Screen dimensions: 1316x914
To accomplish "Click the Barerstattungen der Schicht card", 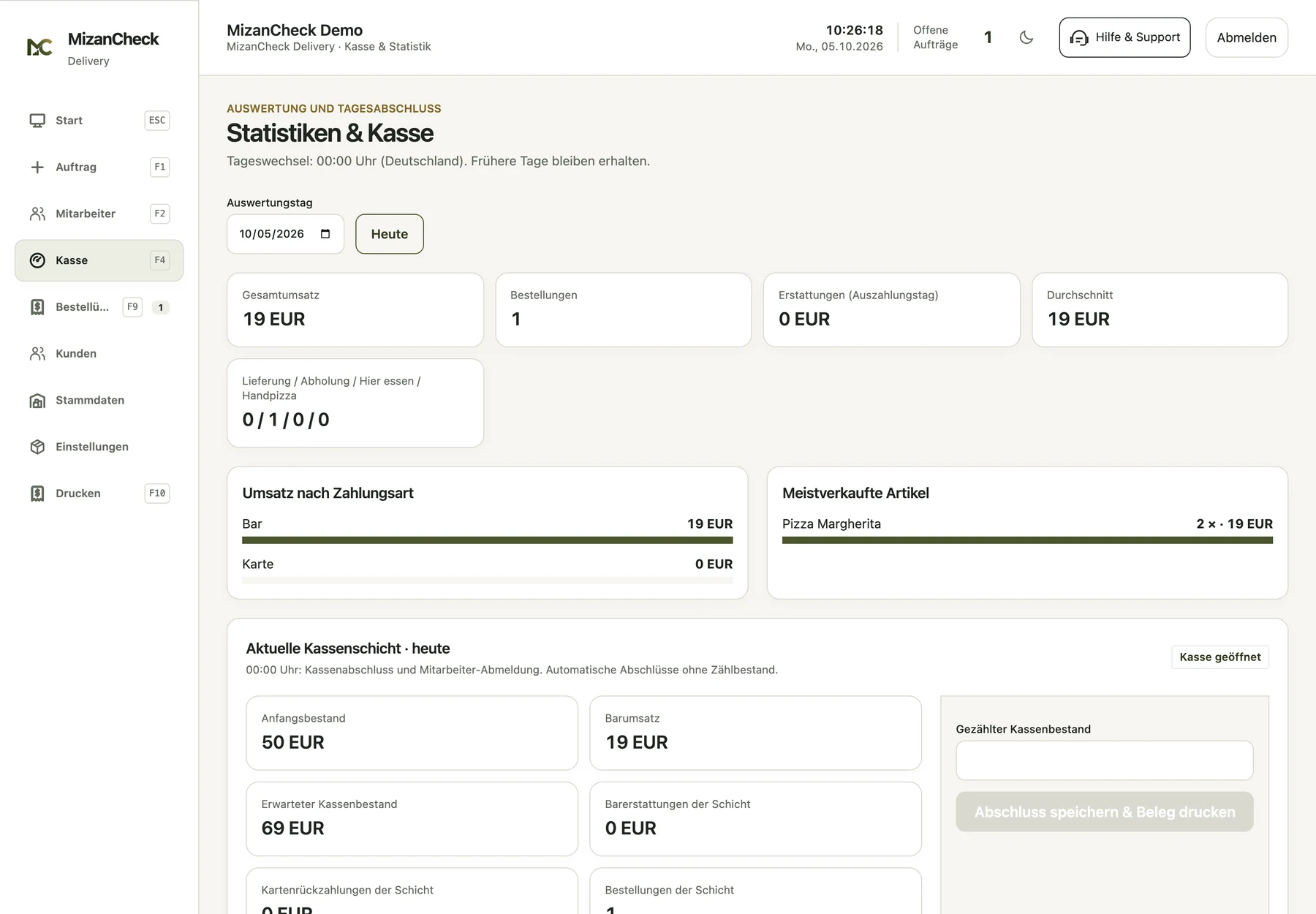I will 755,819.
